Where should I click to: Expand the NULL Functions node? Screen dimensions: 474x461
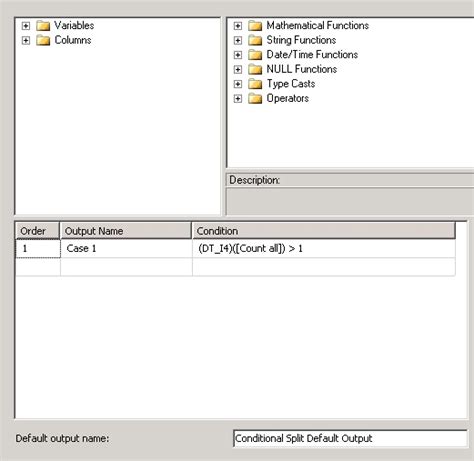point(238,69)
